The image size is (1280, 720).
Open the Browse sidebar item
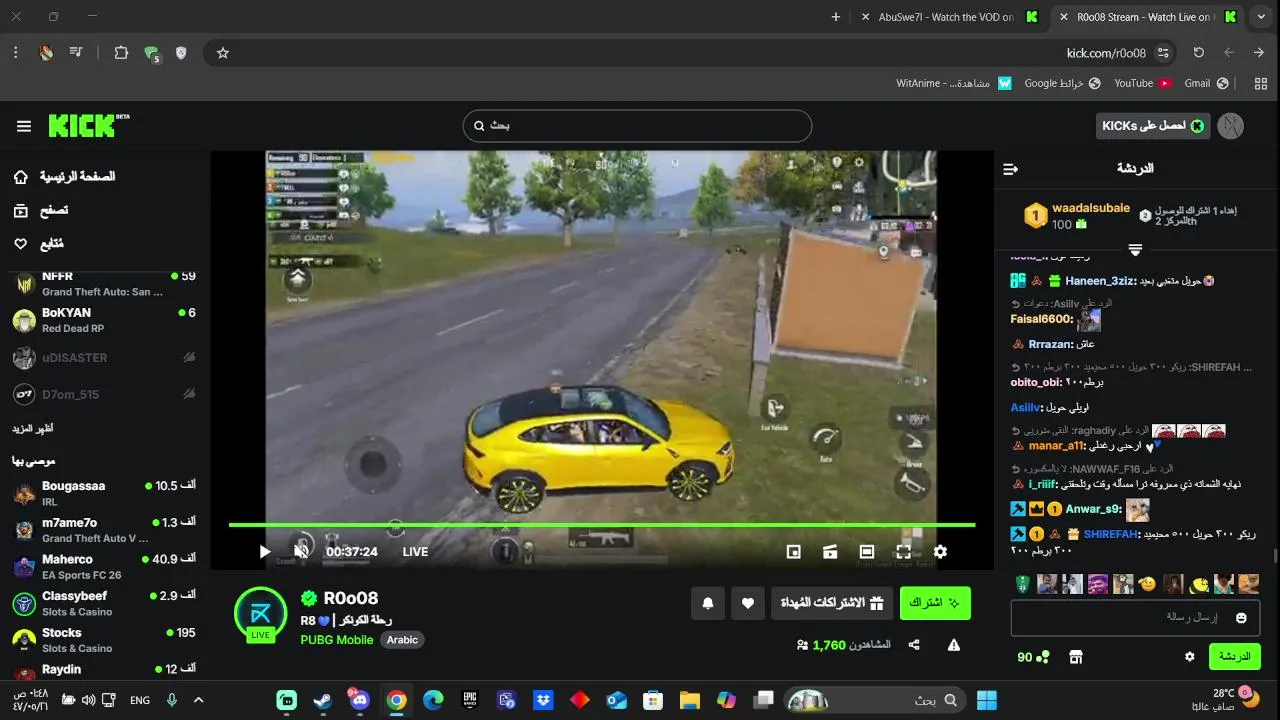tap(41, 210)
